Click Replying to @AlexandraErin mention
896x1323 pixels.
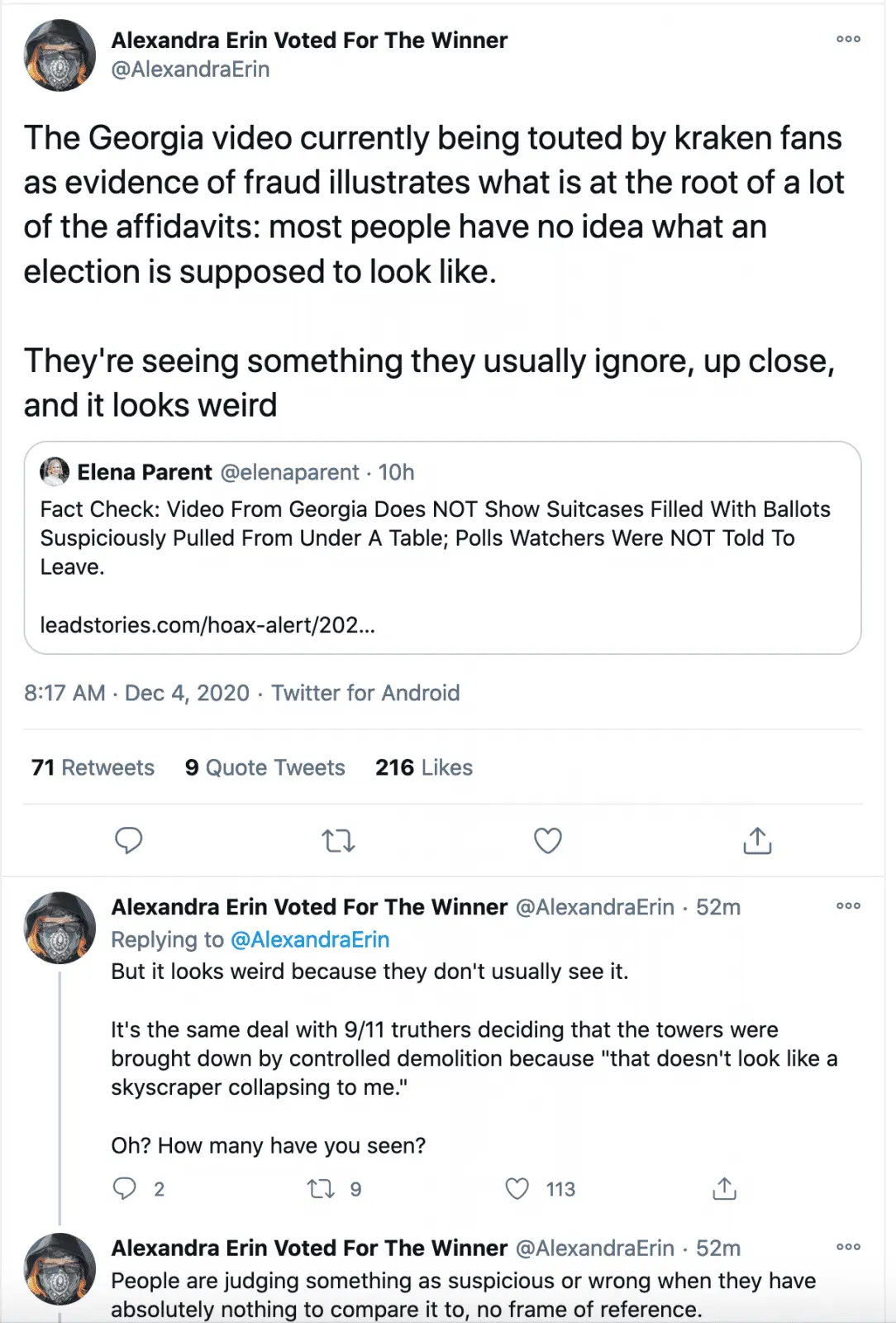(x=309, y=939)
